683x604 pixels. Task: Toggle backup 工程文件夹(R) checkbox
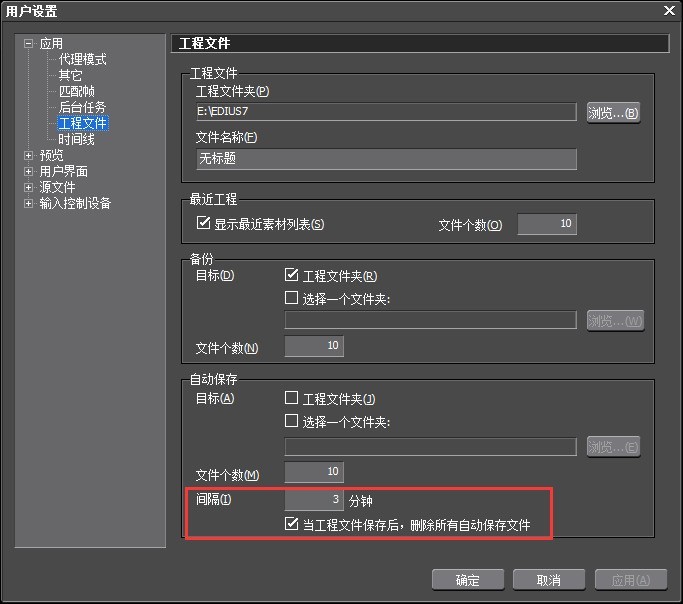point(291,275)
